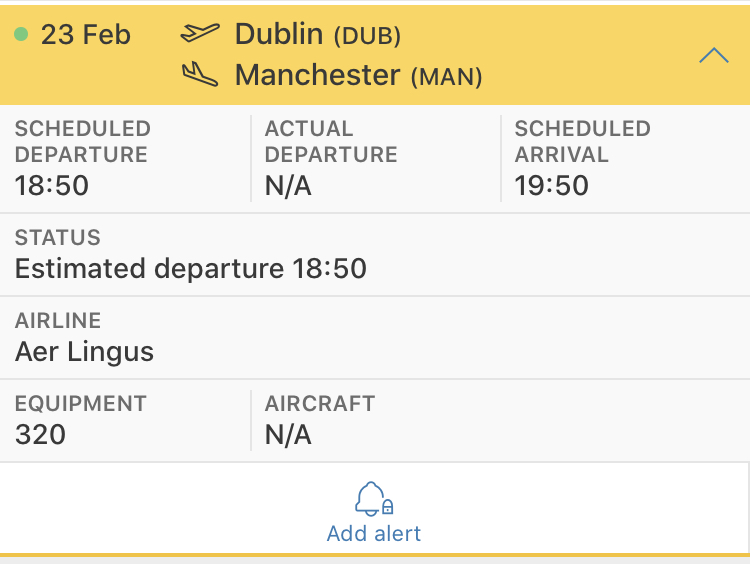Viewport: 750px width, 564px height.
Task: Click the Aer Lingus airline name
Action: coord(85,352)
